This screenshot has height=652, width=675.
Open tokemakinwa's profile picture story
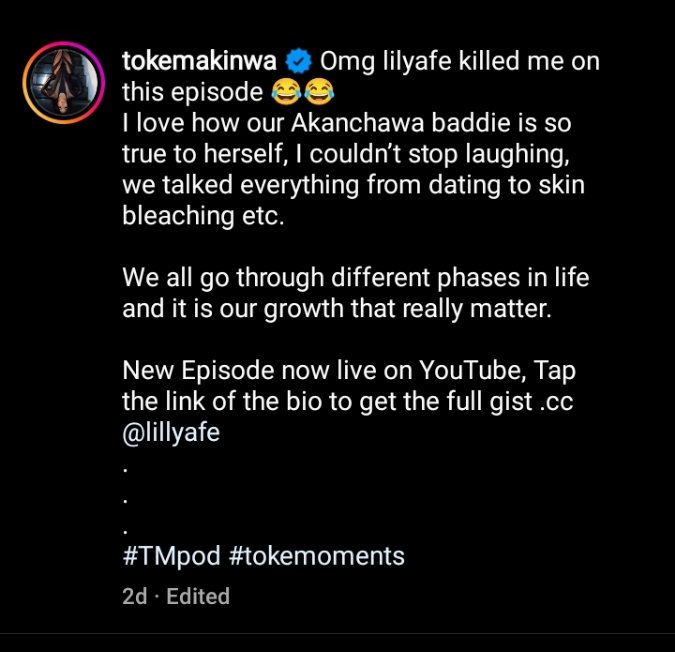(64, 83)
